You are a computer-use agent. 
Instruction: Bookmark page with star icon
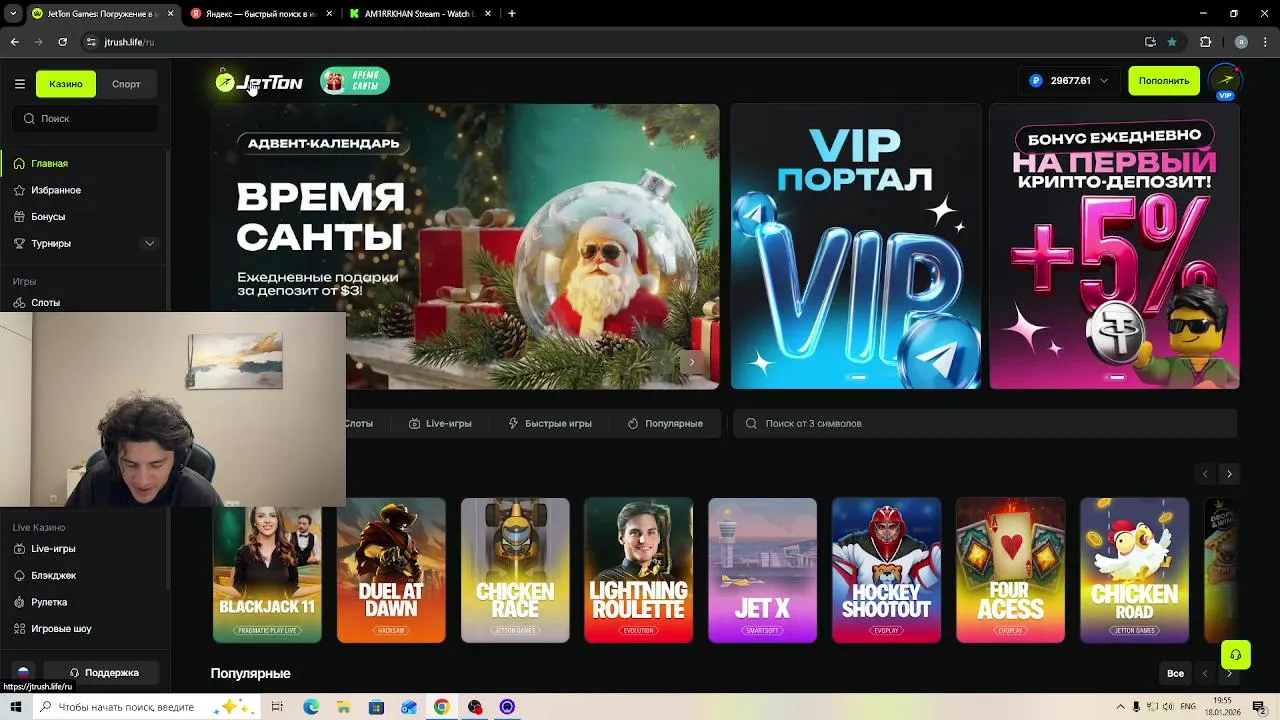[x=1172, y=42]
